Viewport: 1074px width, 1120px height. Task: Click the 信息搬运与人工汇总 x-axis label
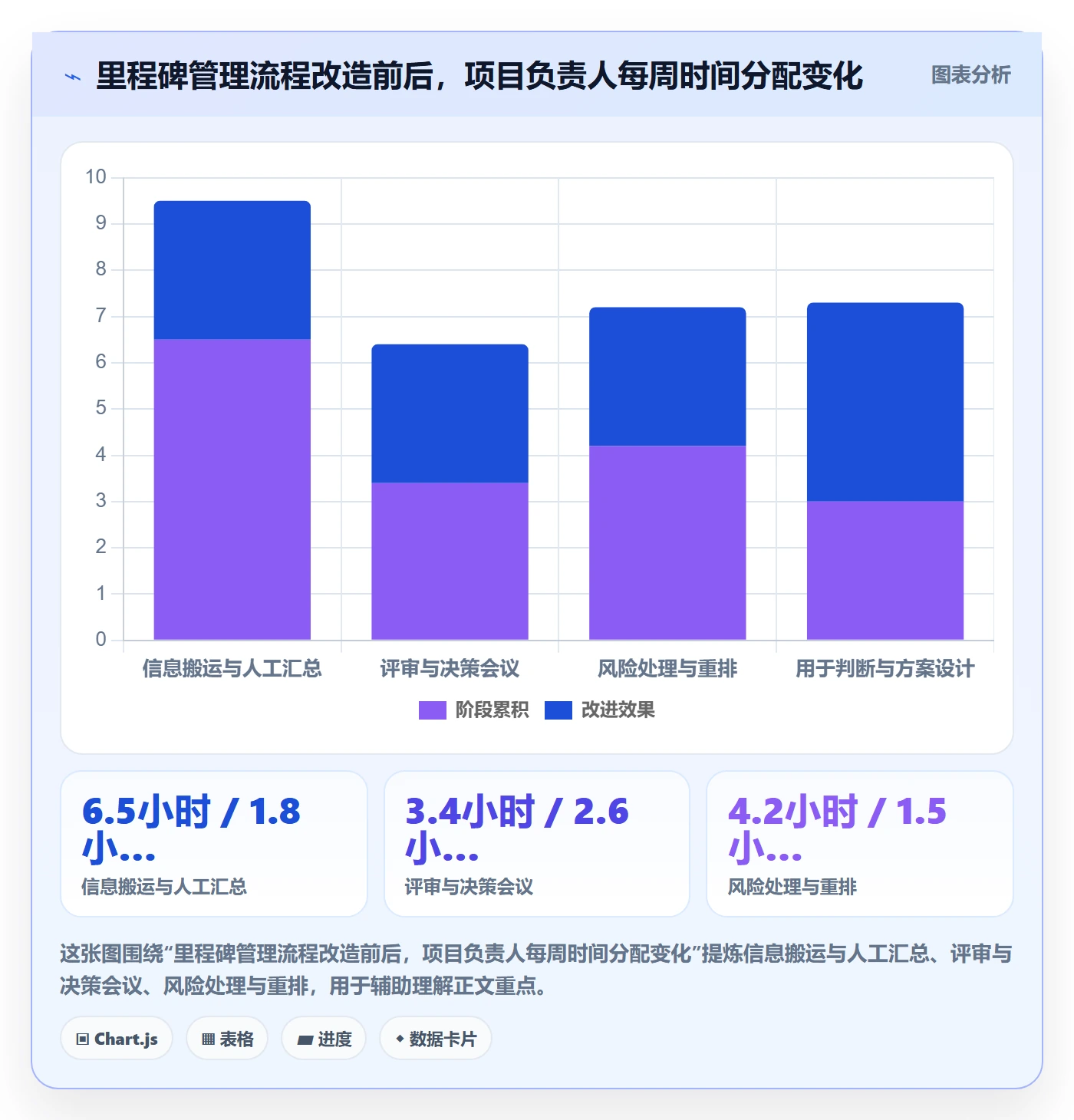pyautogui.click(x=232, y=669)
